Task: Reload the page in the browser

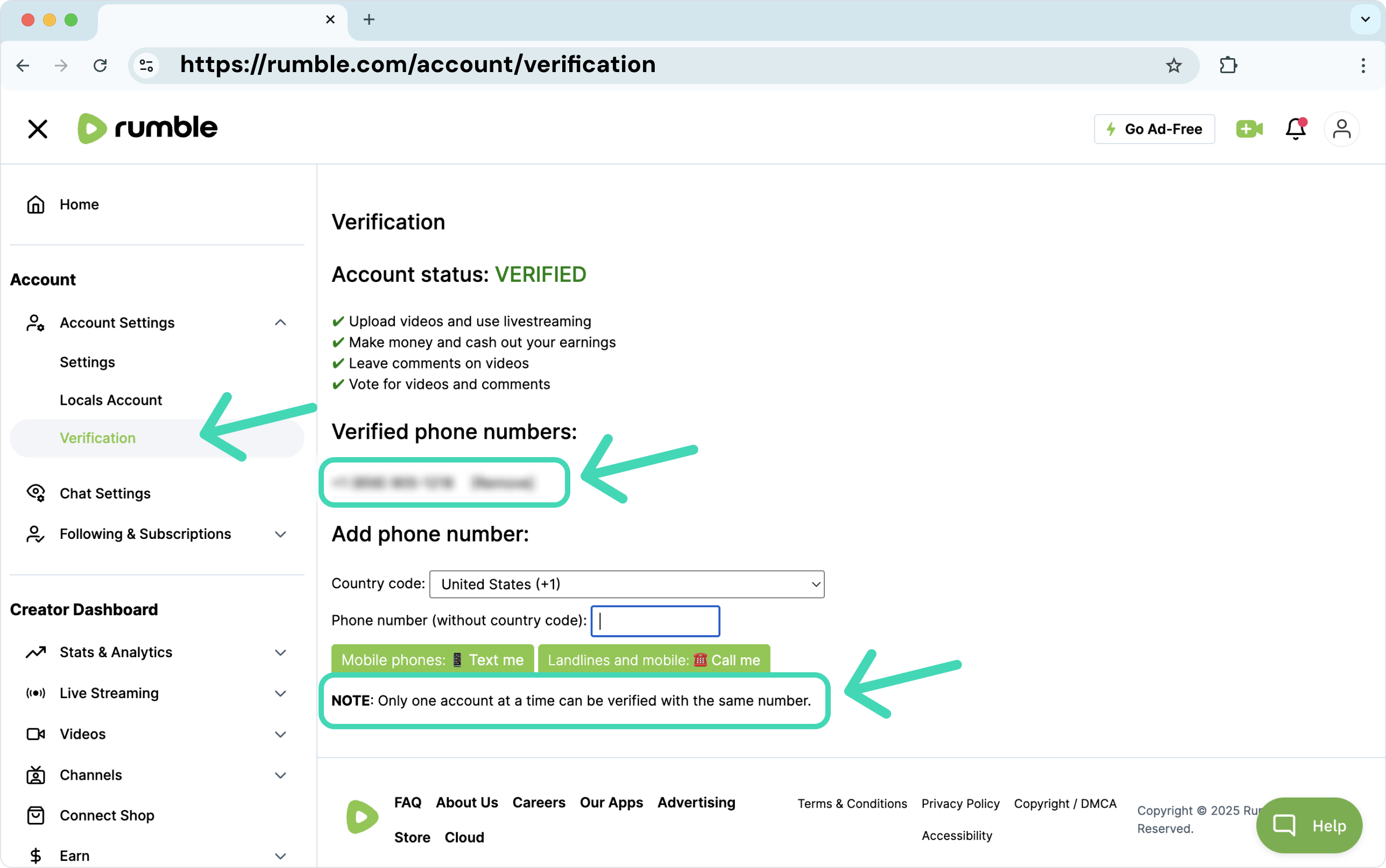Action: 100,66
